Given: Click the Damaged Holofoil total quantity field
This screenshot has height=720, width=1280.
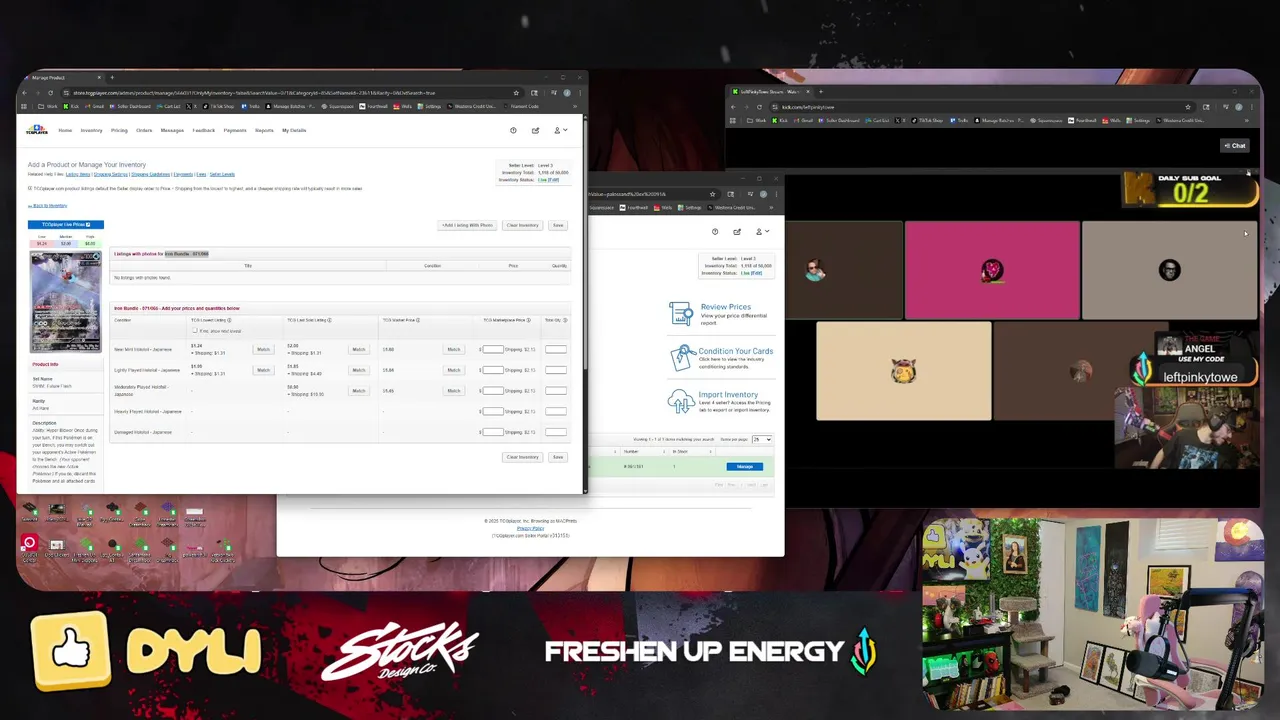Looking at the screenshot, I should (556, 432).
